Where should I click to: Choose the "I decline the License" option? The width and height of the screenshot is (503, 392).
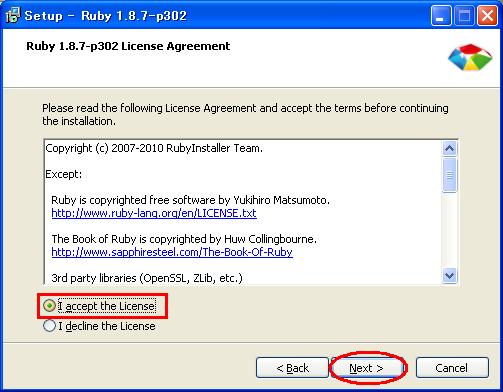49,326
